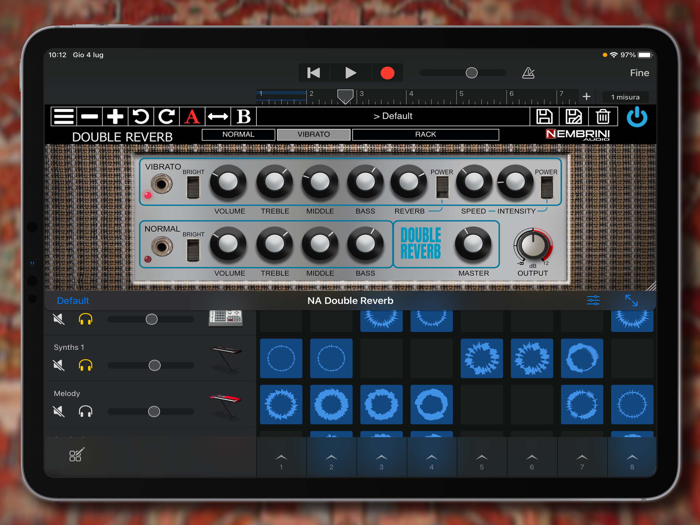Click the Normal input jack
Image resolution: width=700 pixels, height=525 pixels.
point(162,246)
